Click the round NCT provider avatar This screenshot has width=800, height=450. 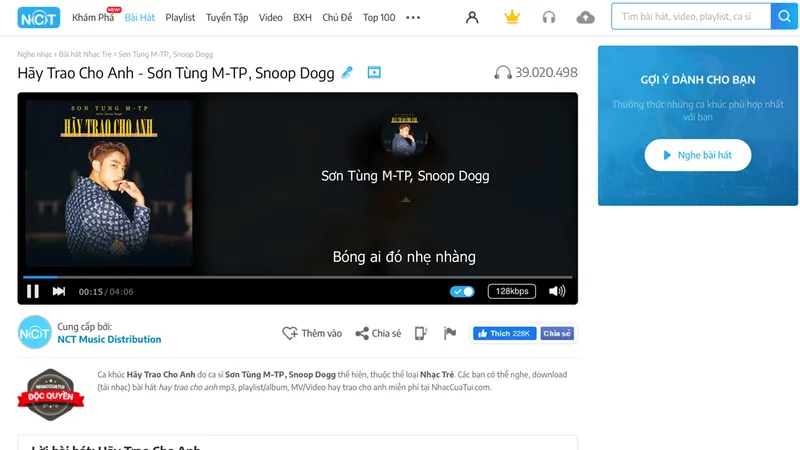click(35, 333)
